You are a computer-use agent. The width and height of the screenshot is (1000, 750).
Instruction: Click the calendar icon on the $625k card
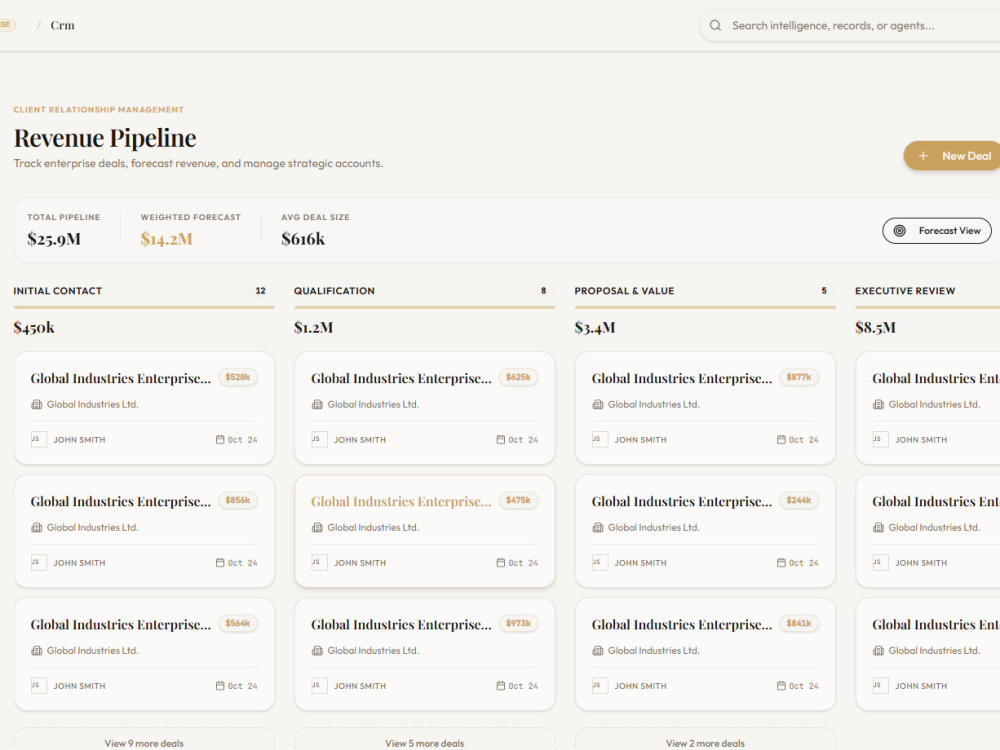pyautogui.click(x=501, y=439)
